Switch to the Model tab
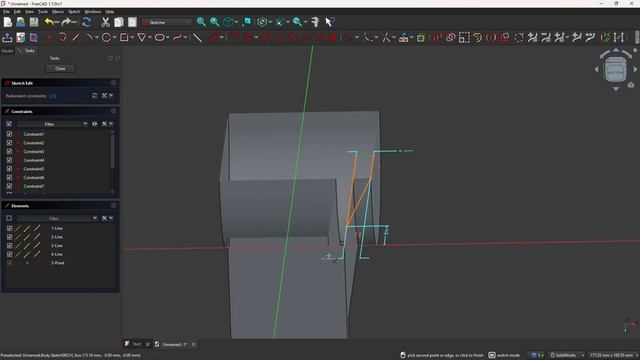 click(7, 51)
